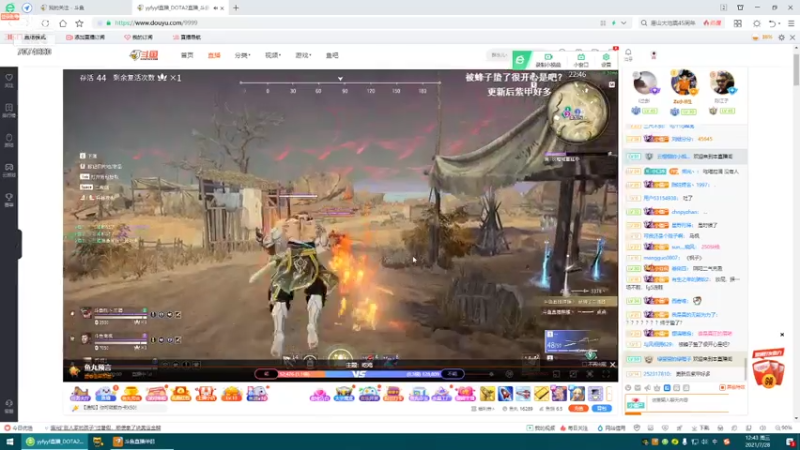Vote on right blue side of prediction

(453, 374)
